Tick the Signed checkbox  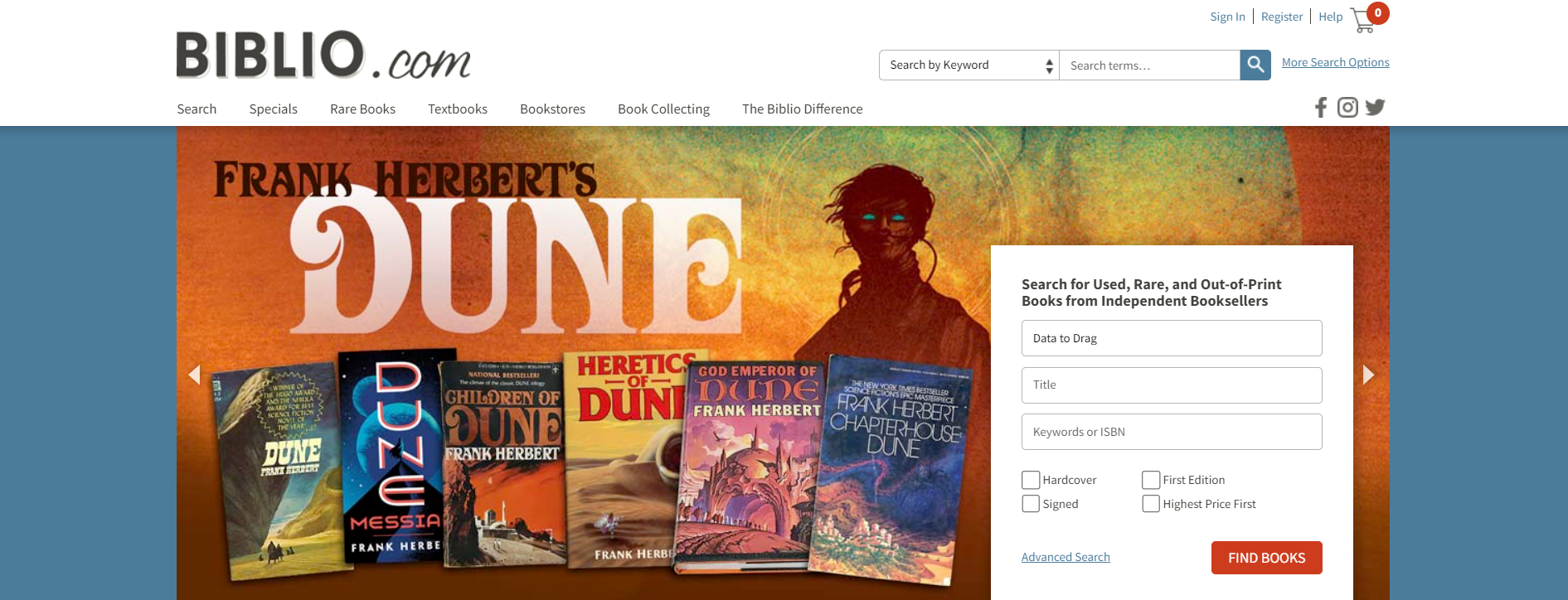1031,504
